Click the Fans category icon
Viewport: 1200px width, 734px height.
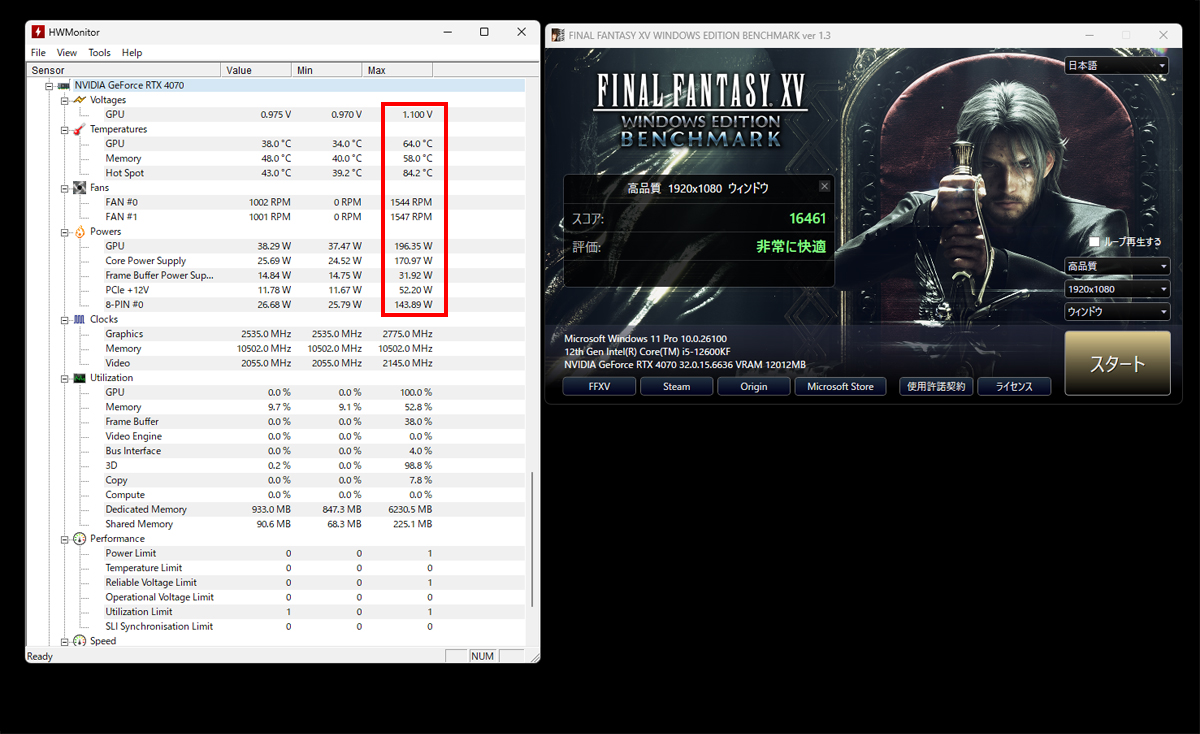coord(79,188)
